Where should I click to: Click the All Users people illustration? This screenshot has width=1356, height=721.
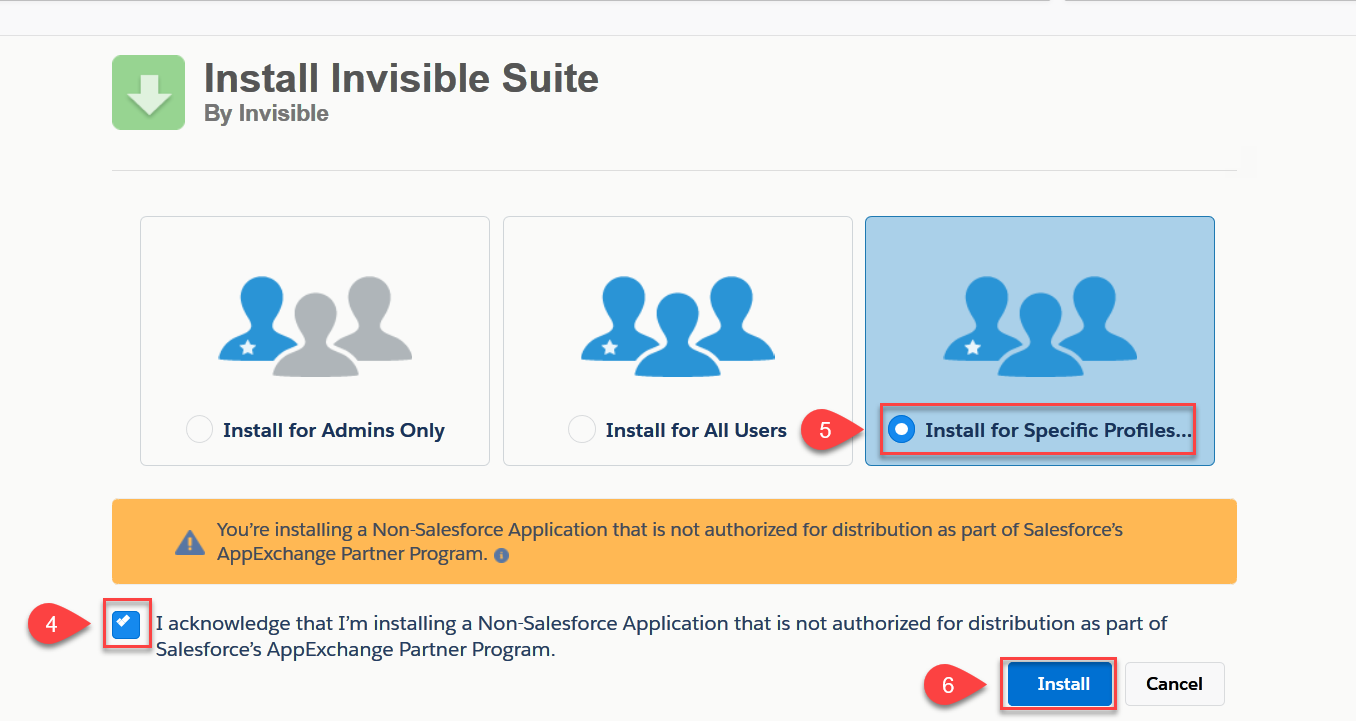[x=678, y=325]
